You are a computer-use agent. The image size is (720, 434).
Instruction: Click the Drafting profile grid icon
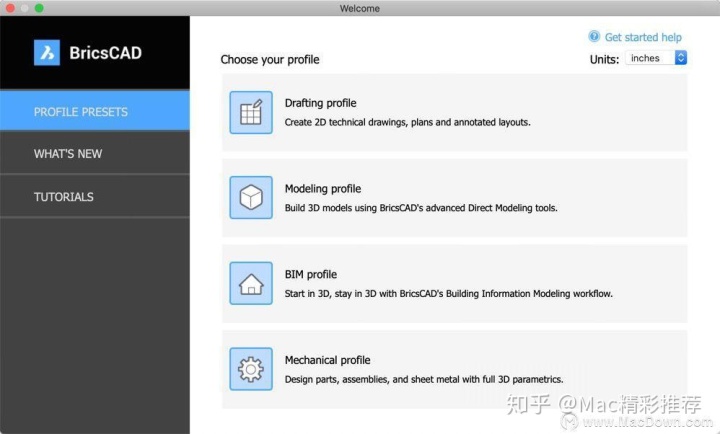(251, 113)
